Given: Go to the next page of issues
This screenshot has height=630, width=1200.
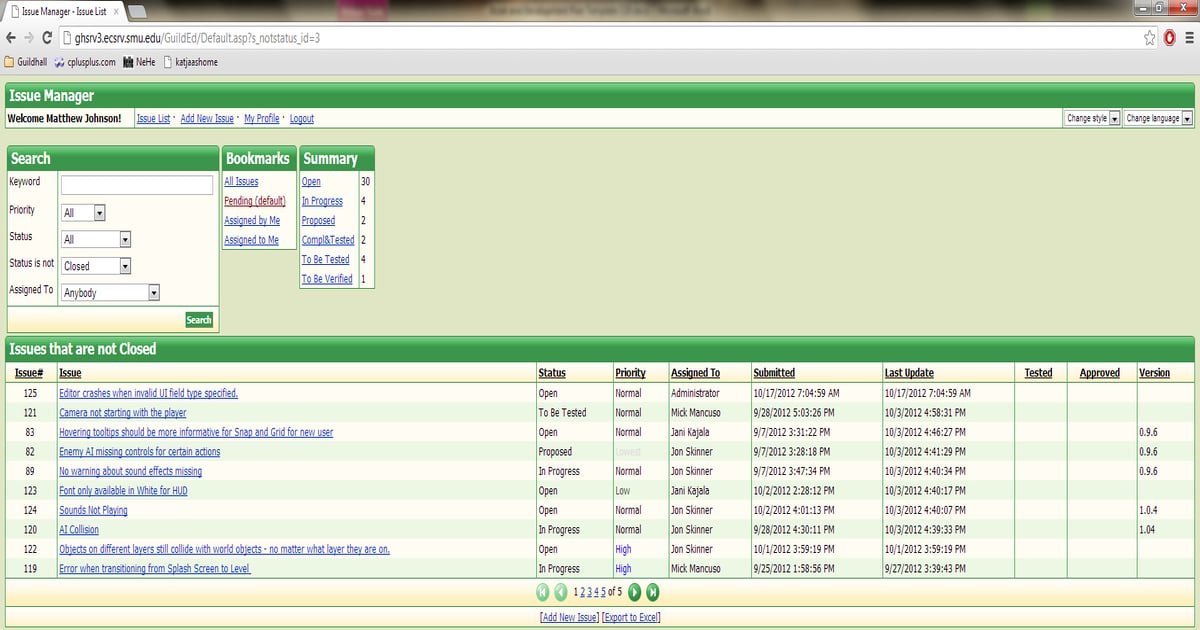Looking at the screenshot, I should coord(634,592).
